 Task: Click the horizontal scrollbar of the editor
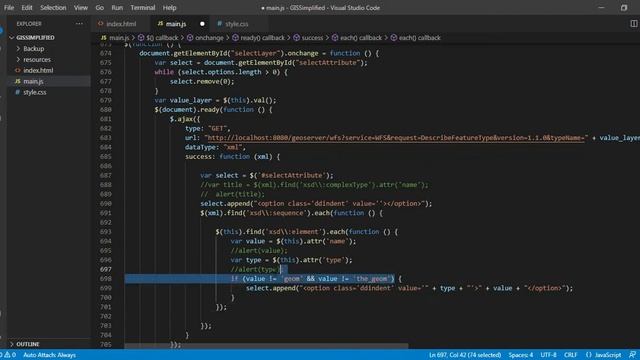(266, 346)
